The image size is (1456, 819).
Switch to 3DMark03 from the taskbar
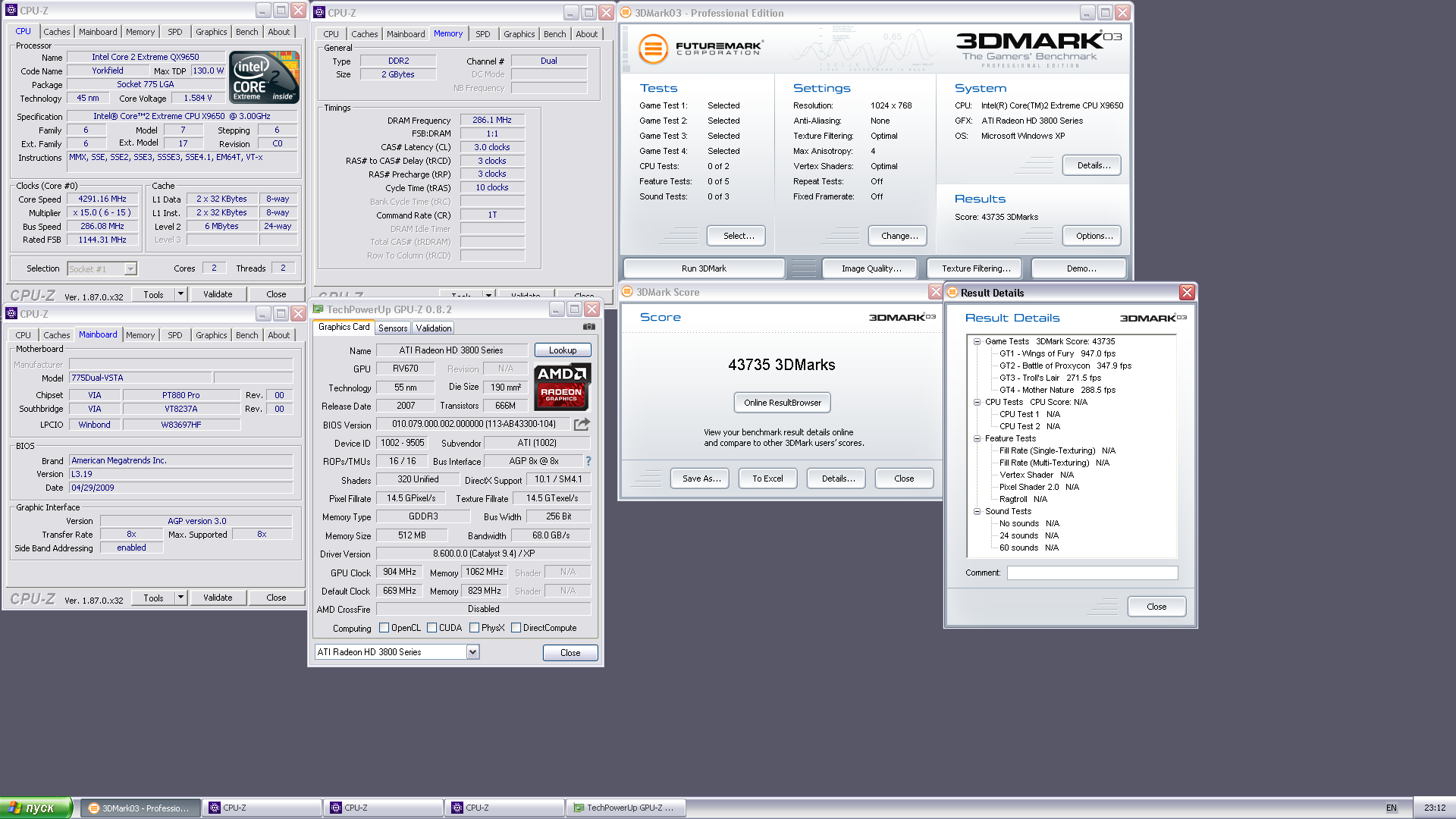tap(140, 808)
